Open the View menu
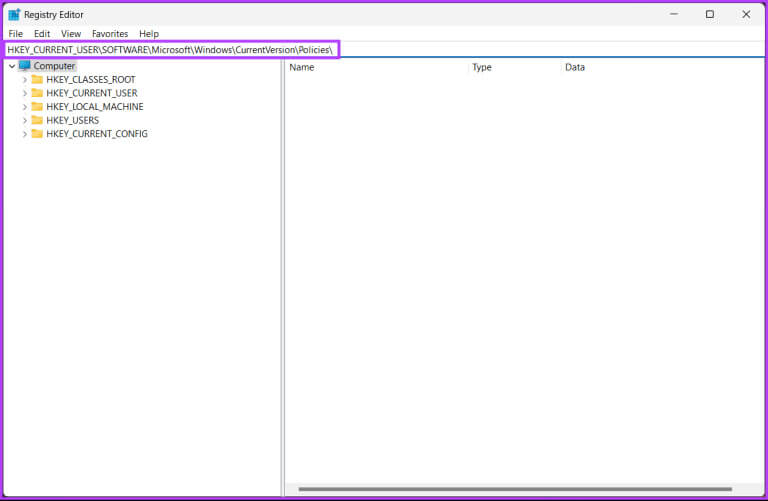The width and height of the screenshot is (768, 501). pyautogui.click(x=71, y=34)
